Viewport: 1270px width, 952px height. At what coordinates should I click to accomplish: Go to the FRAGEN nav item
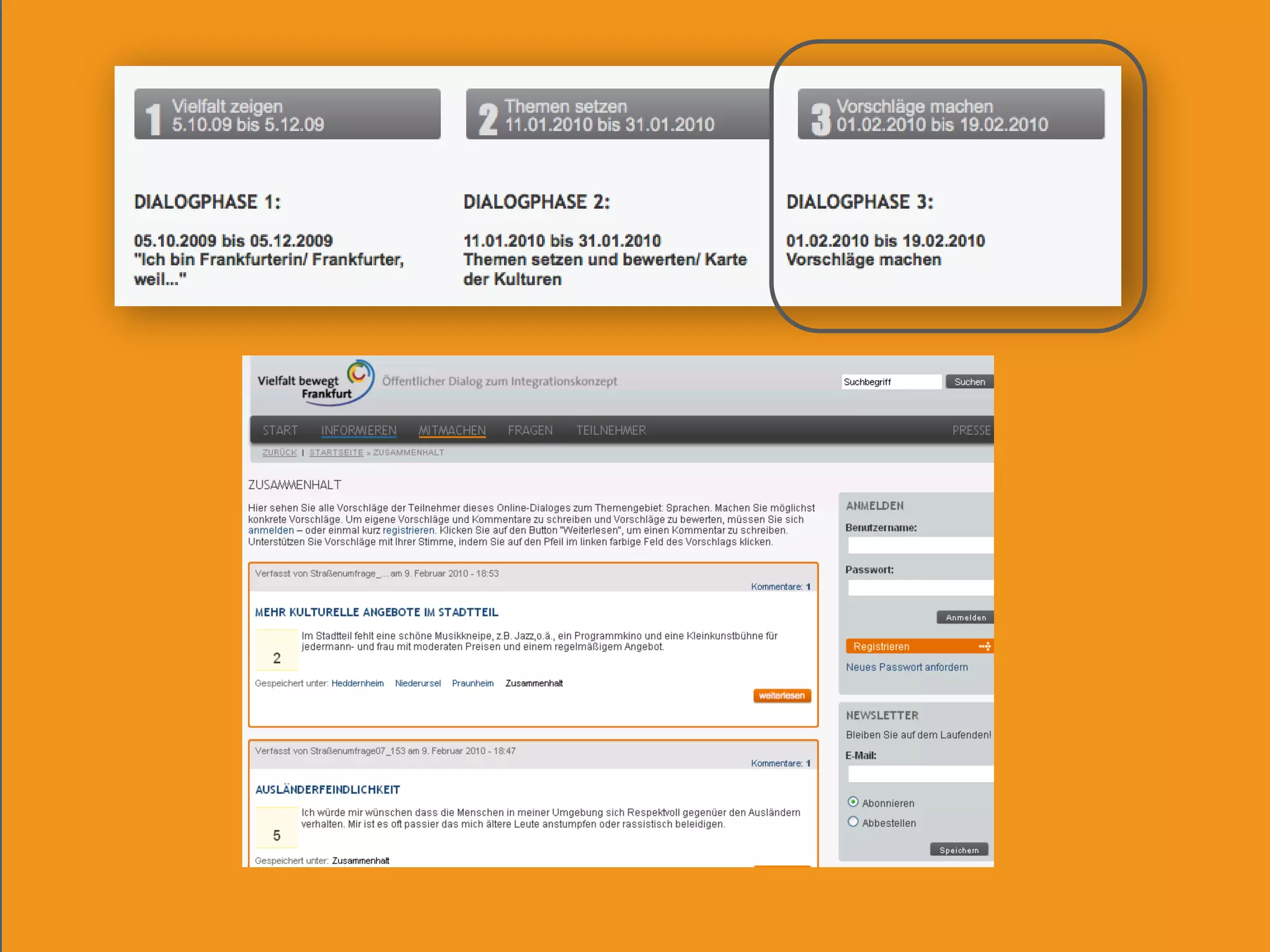click(530, 430)
